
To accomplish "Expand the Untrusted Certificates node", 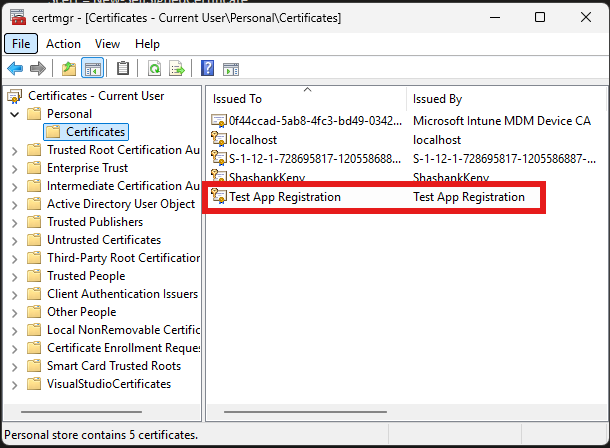I will pos(15,241).
